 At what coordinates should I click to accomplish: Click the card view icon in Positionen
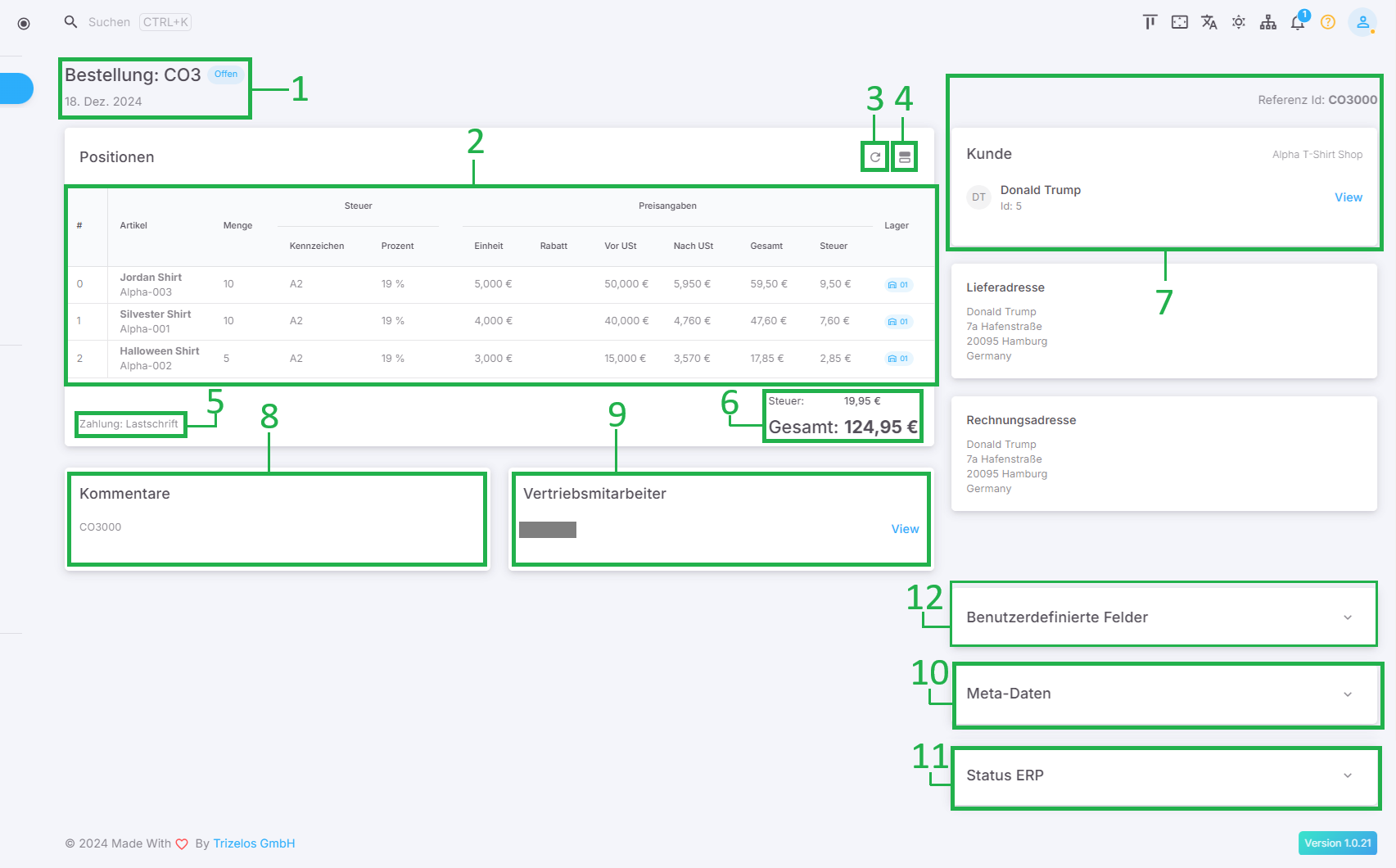(x=905, y=157)
